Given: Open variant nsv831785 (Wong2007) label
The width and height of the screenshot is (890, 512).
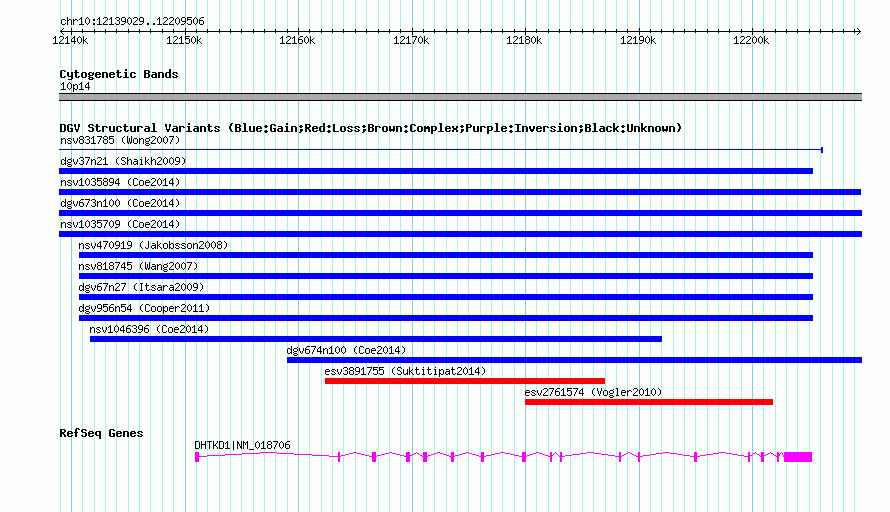Looking at the screenshot, I should click(x=120, y=140).
